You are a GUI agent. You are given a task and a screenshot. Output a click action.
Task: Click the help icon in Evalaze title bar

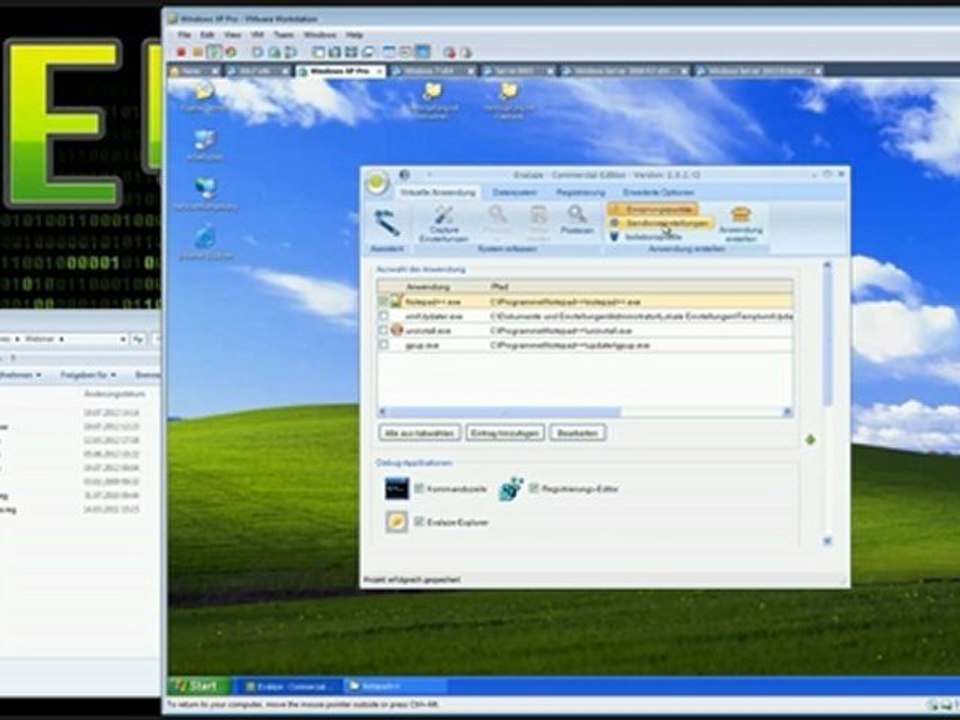[x=404, y=174]
